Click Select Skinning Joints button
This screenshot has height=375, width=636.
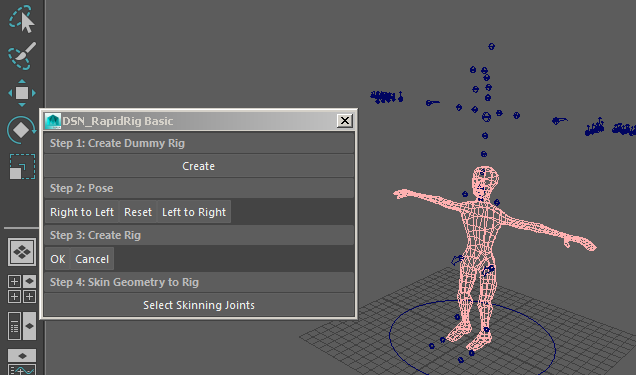point(199,305)
